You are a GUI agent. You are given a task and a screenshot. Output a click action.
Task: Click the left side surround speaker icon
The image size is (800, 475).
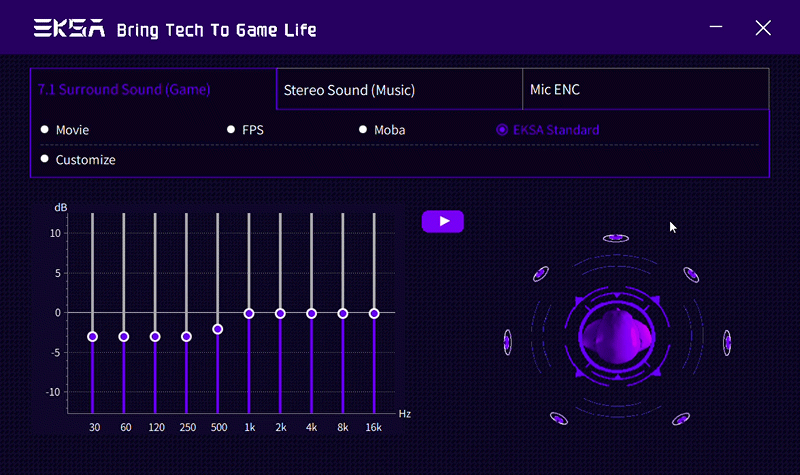507,342
